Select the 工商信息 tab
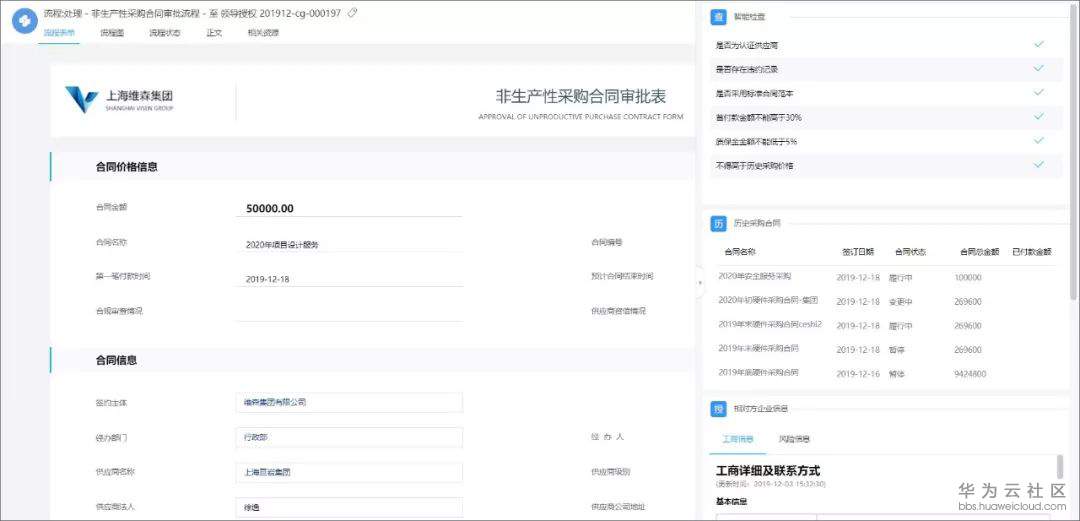 pos(738,438)
